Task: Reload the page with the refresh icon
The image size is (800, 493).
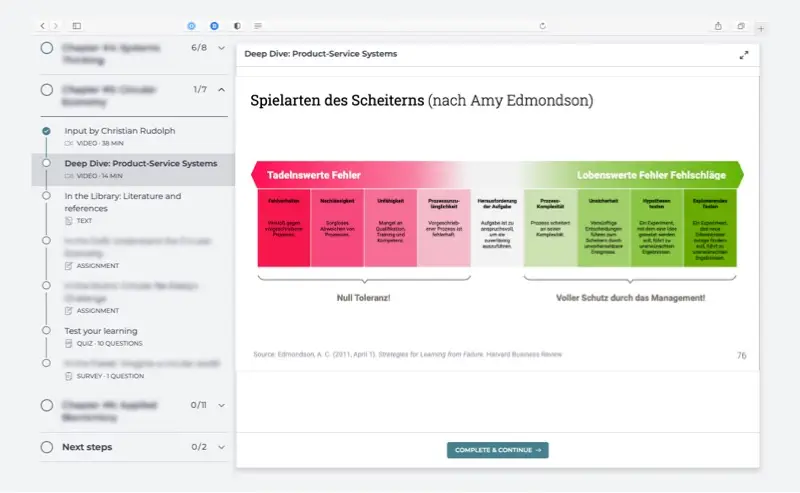Action: click(x=542, y=26)
